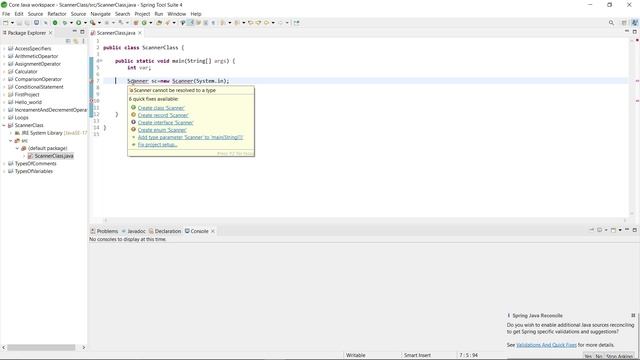Click the Save toolbar icon

[19, 23]
